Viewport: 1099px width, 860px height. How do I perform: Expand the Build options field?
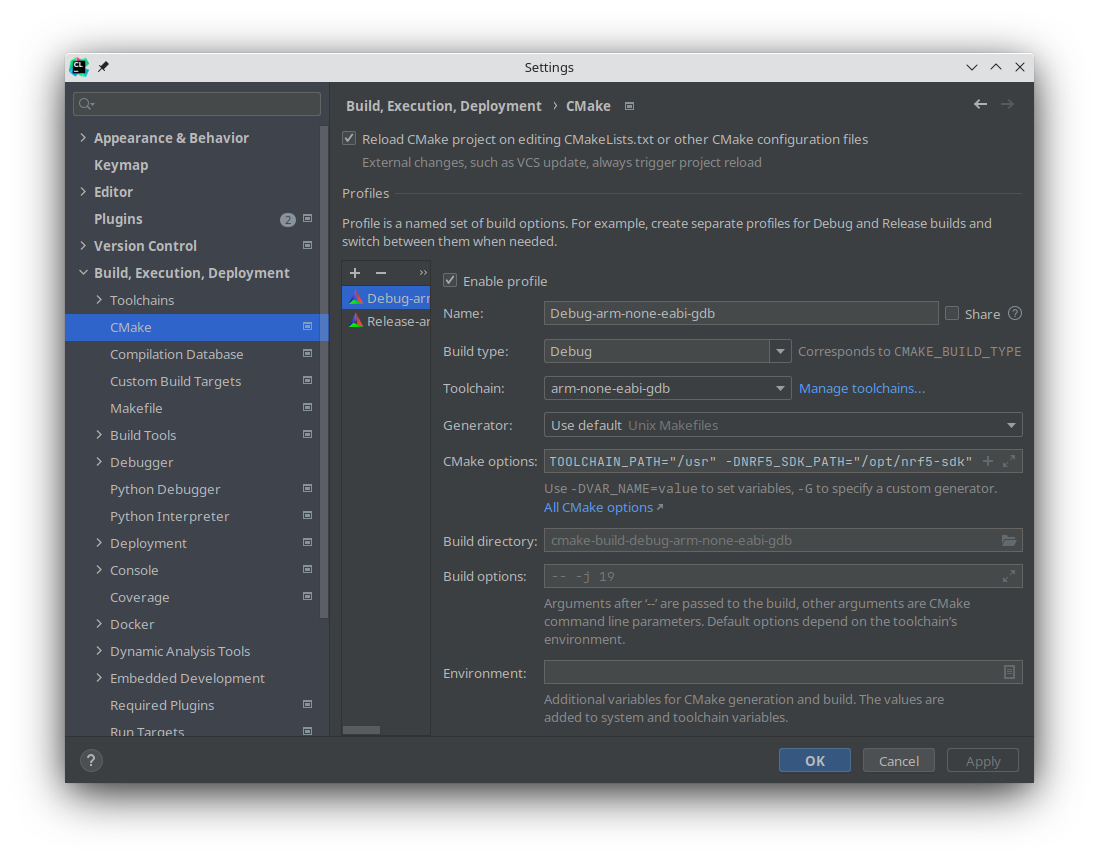click(1009, 576)
